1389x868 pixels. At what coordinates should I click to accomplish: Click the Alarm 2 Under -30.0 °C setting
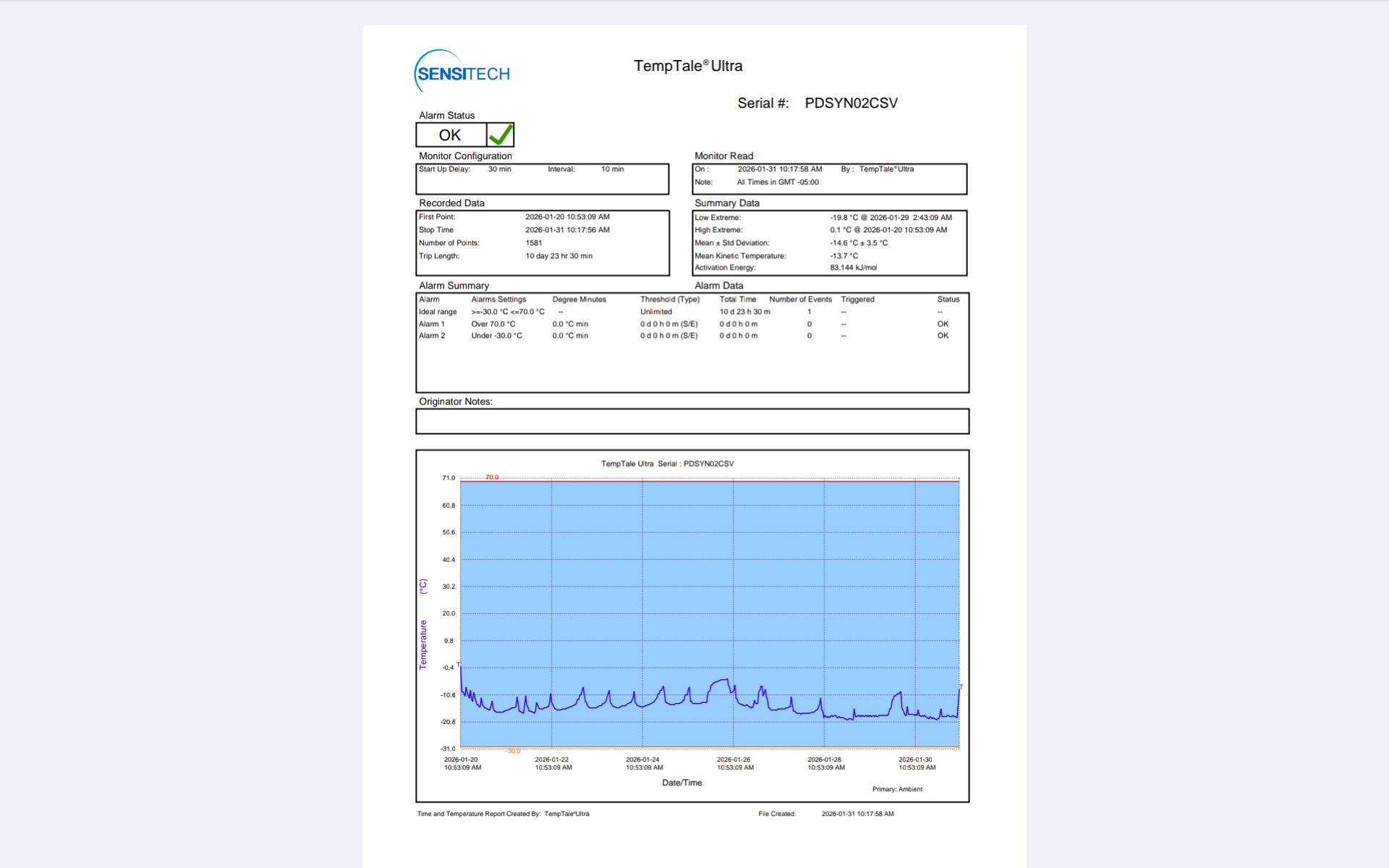click(x=496, y=336)
